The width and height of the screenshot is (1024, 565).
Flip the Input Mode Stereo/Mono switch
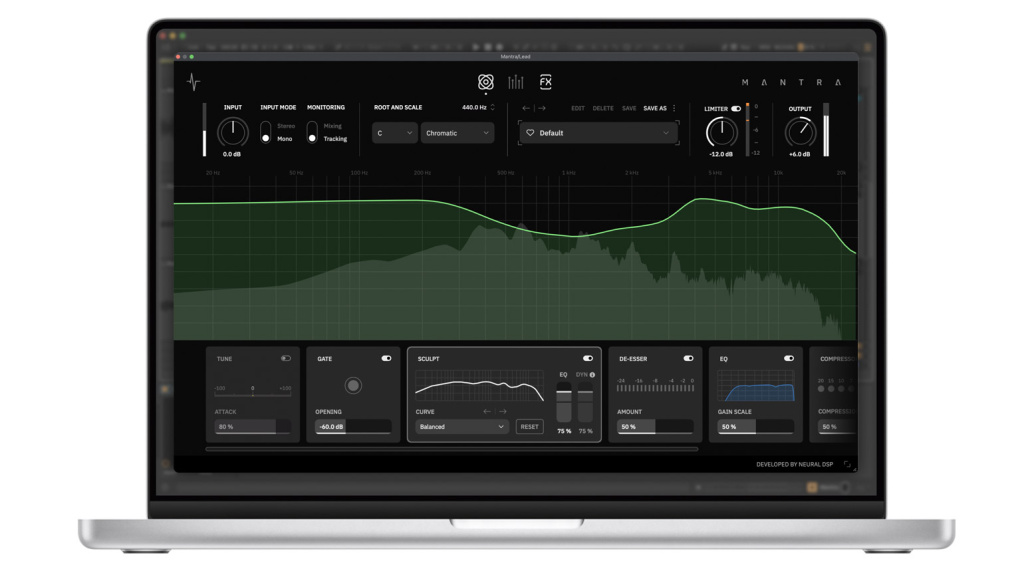[265, 132]
